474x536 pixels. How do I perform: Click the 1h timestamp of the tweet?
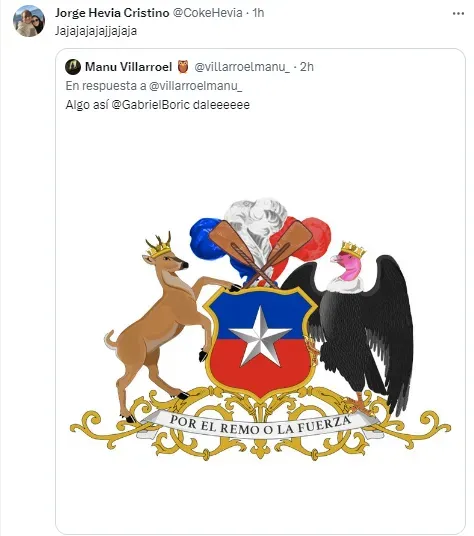258,13
